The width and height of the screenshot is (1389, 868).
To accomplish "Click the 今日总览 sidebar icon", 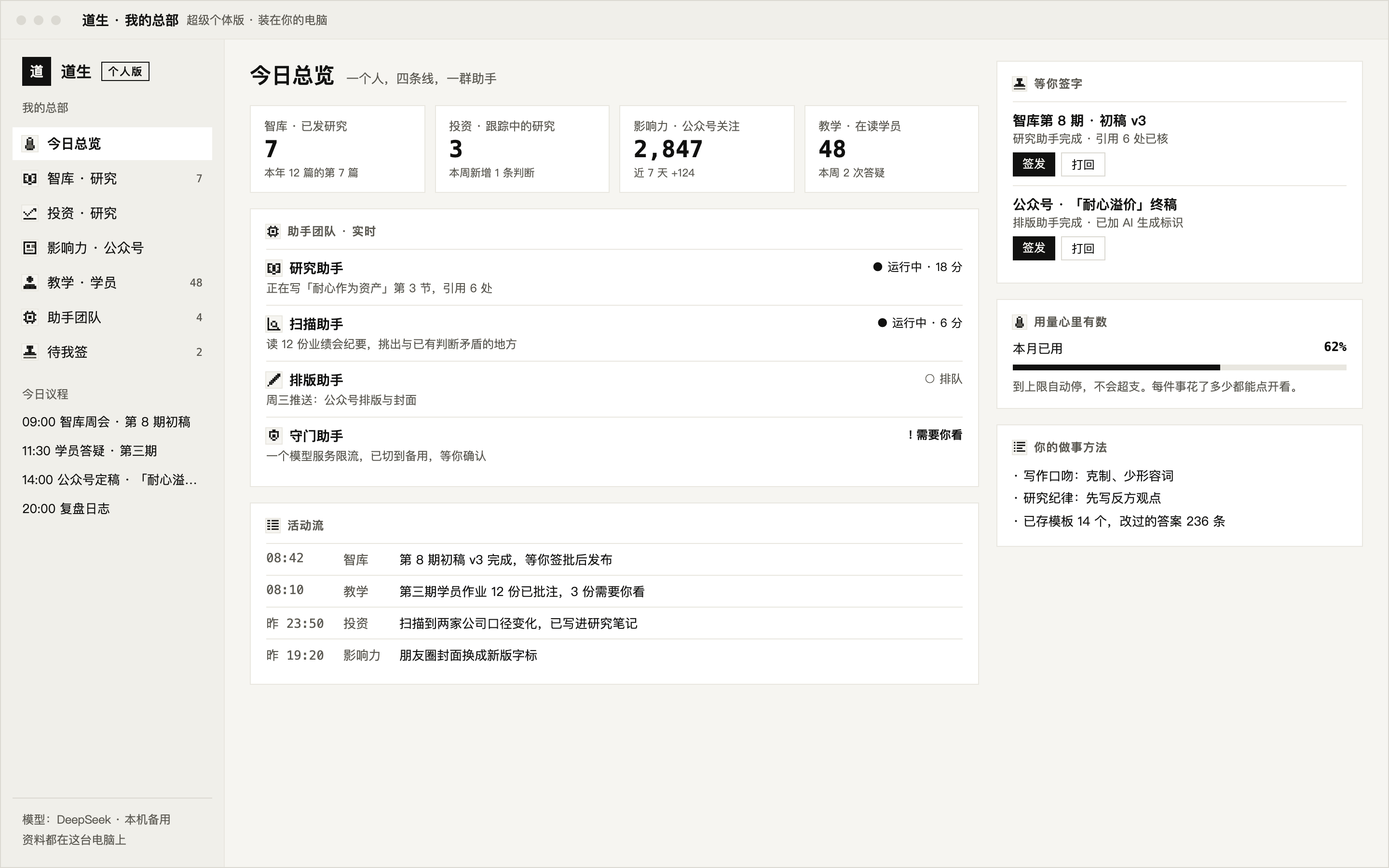I will (30, 144).
